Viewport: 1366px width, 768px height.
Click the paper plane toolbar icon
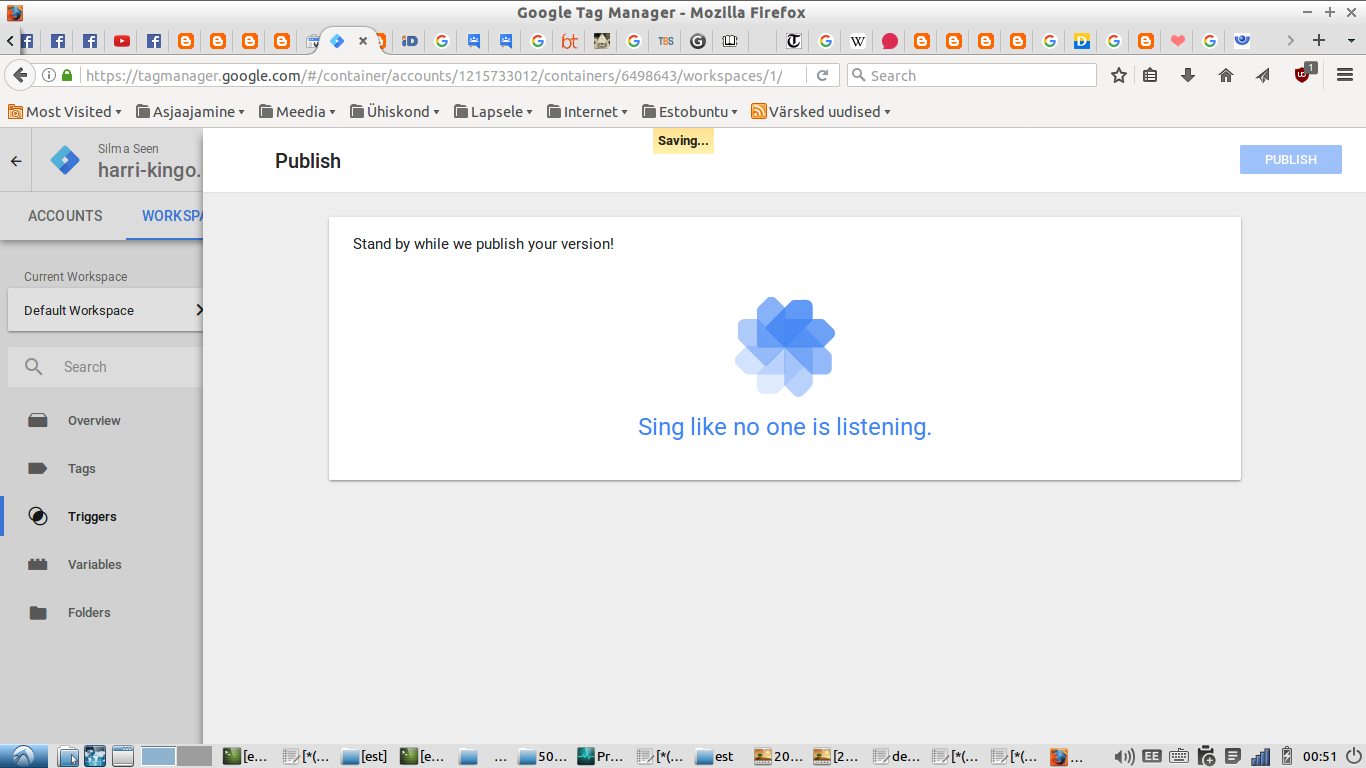(x=1263, y=75)
